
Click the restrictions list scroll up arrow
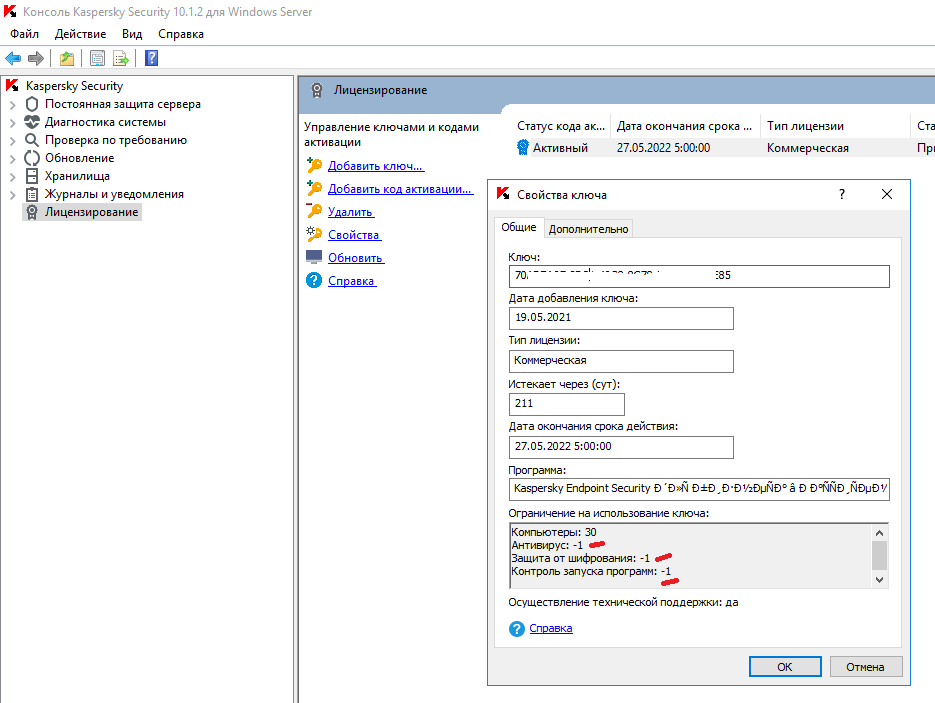[x=880, y=532]
